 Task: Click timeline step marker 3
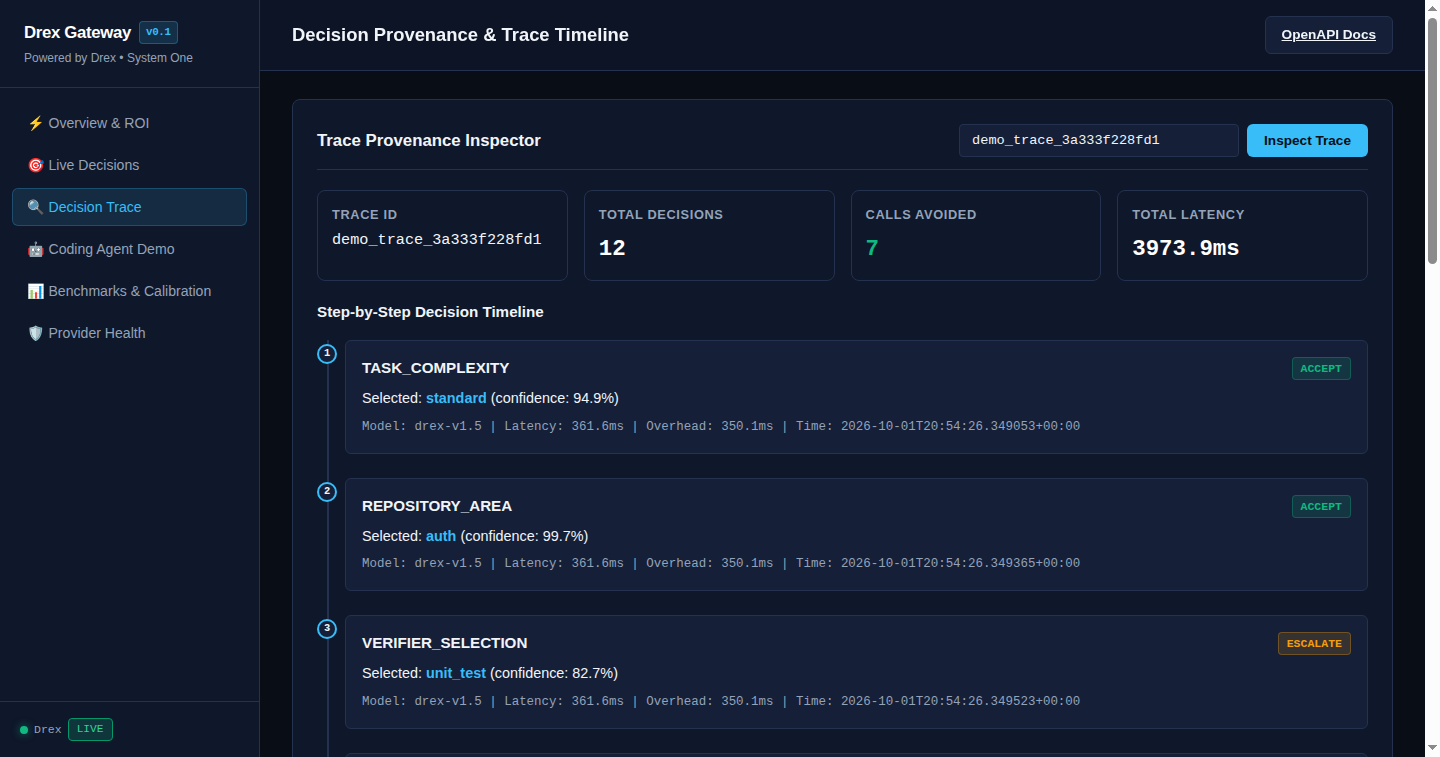[x=327, y=628]
